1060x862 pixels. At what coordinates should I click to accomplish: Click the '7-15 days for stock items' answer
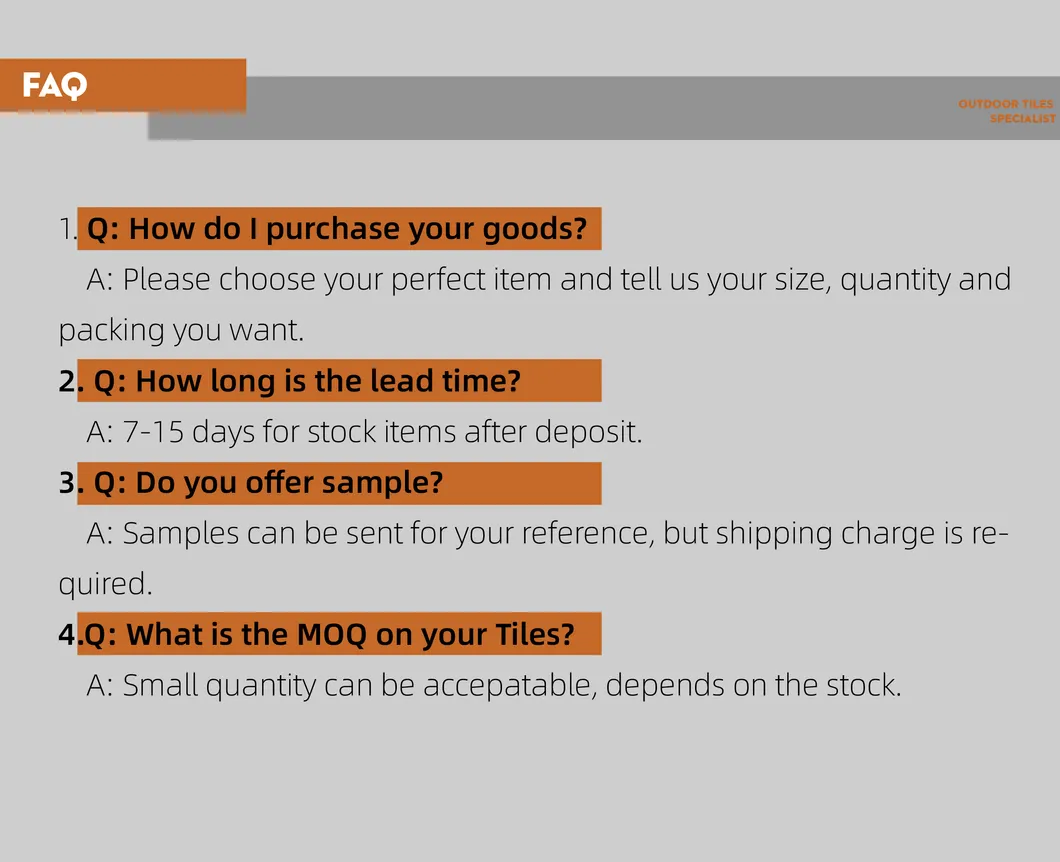pos(364,432)
